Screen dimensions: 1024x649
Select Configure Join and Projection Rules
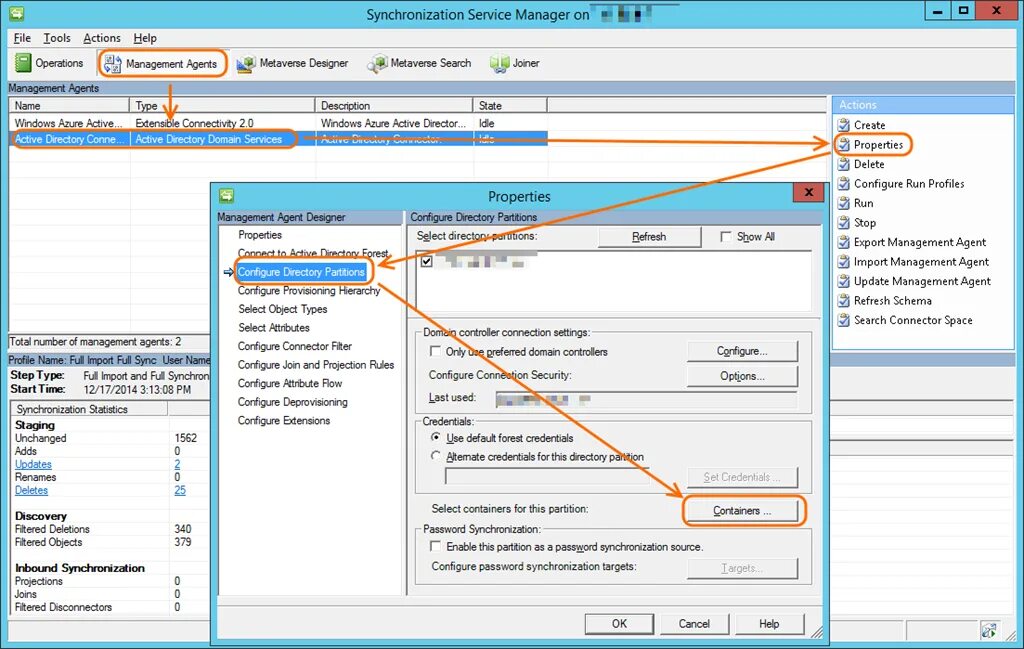pyautogui.click(x=316, y=365)
